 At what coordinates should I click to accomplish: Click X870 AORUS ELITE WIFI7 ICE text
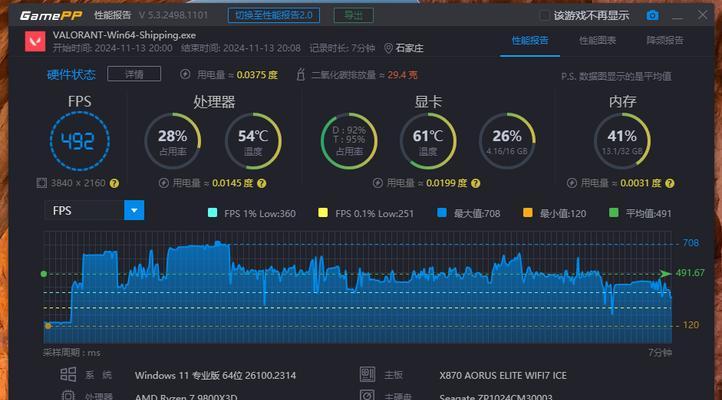503,375
